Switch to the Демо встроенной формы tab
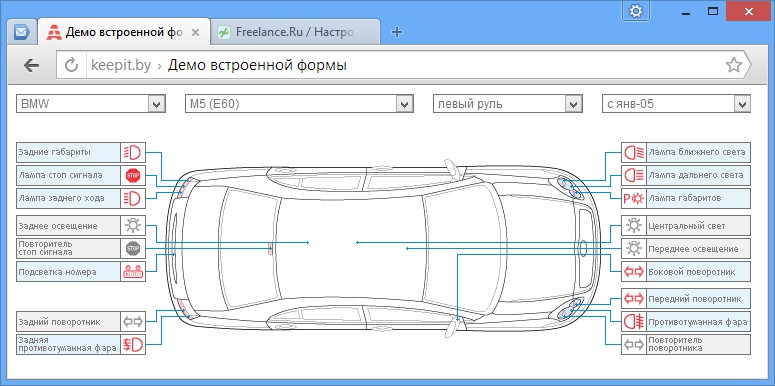775x386 pixels. [124, 33]
